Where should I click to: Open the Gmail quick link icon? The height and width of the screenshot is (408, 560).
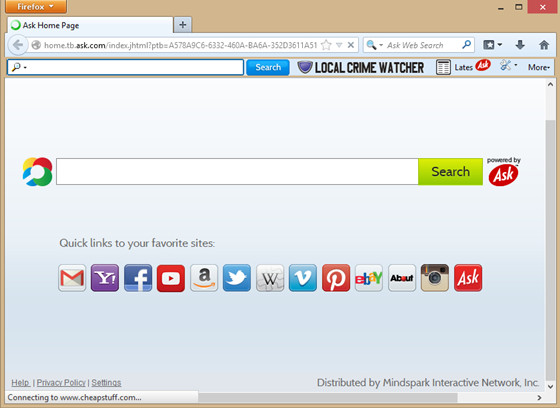pos(72,278)
